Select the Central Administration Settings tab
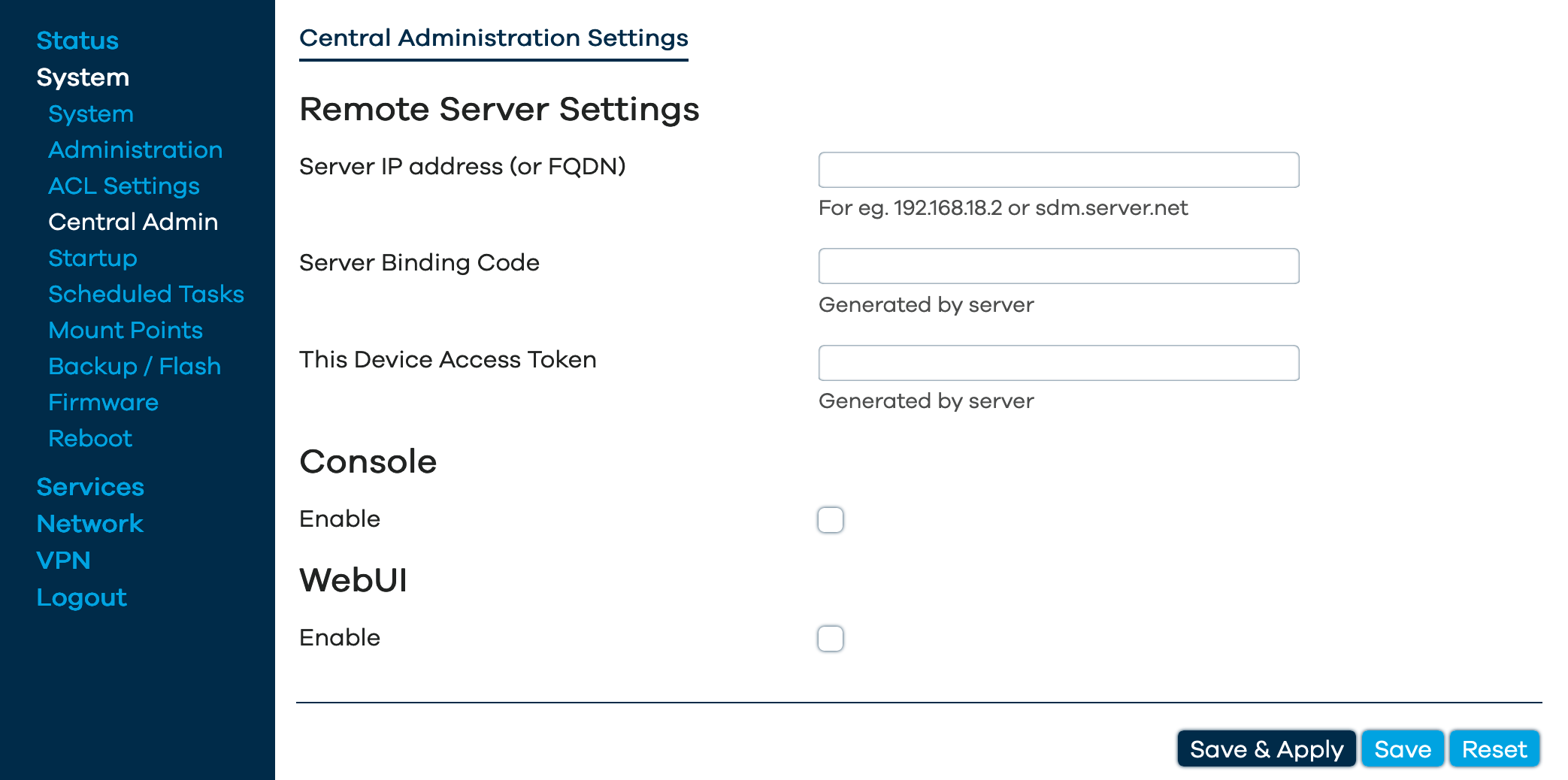Viewport: 1568px width, 780px height. 494,38
